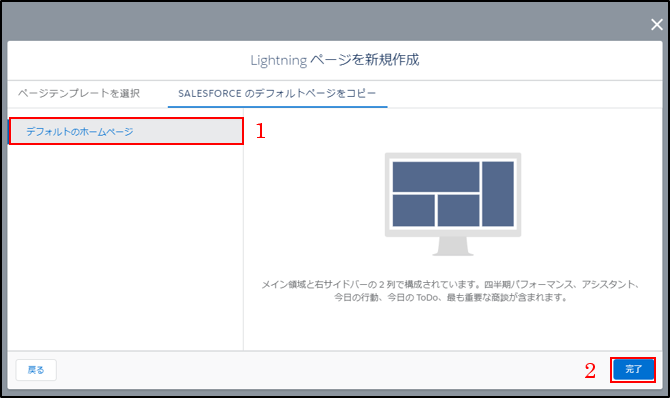Screen dimensions: 670x398
Task: Click the 完了 button
Action: [633, 369]
